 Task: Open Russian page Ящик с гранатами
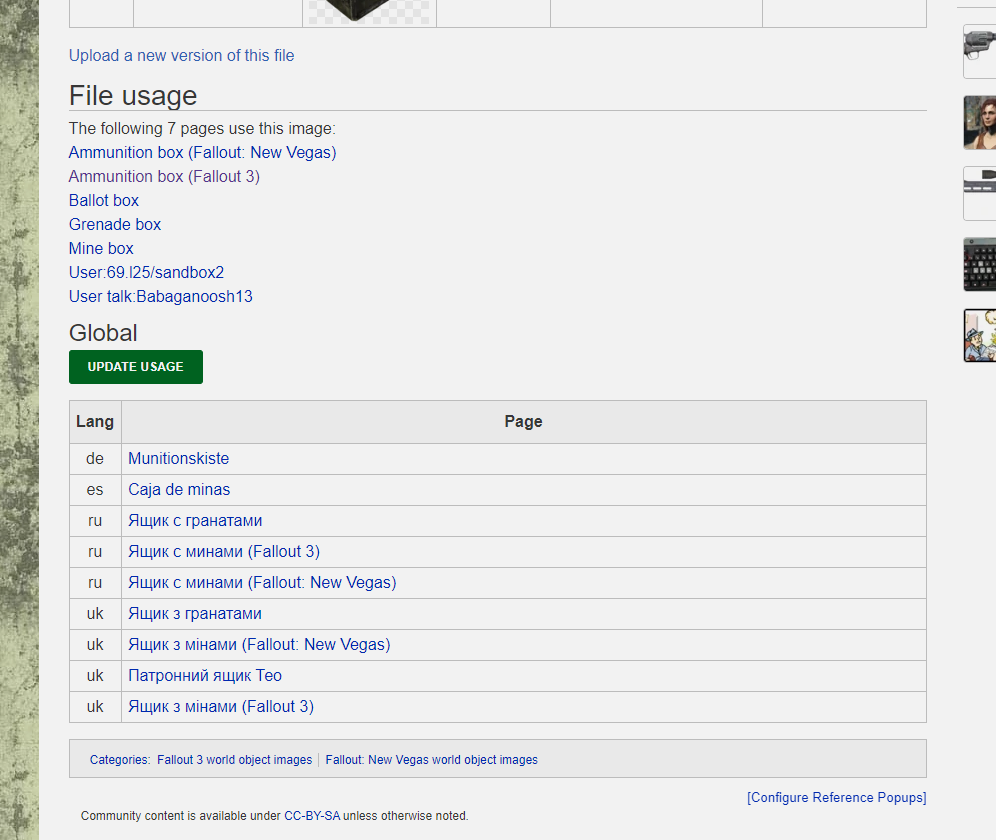coord(195,521)
